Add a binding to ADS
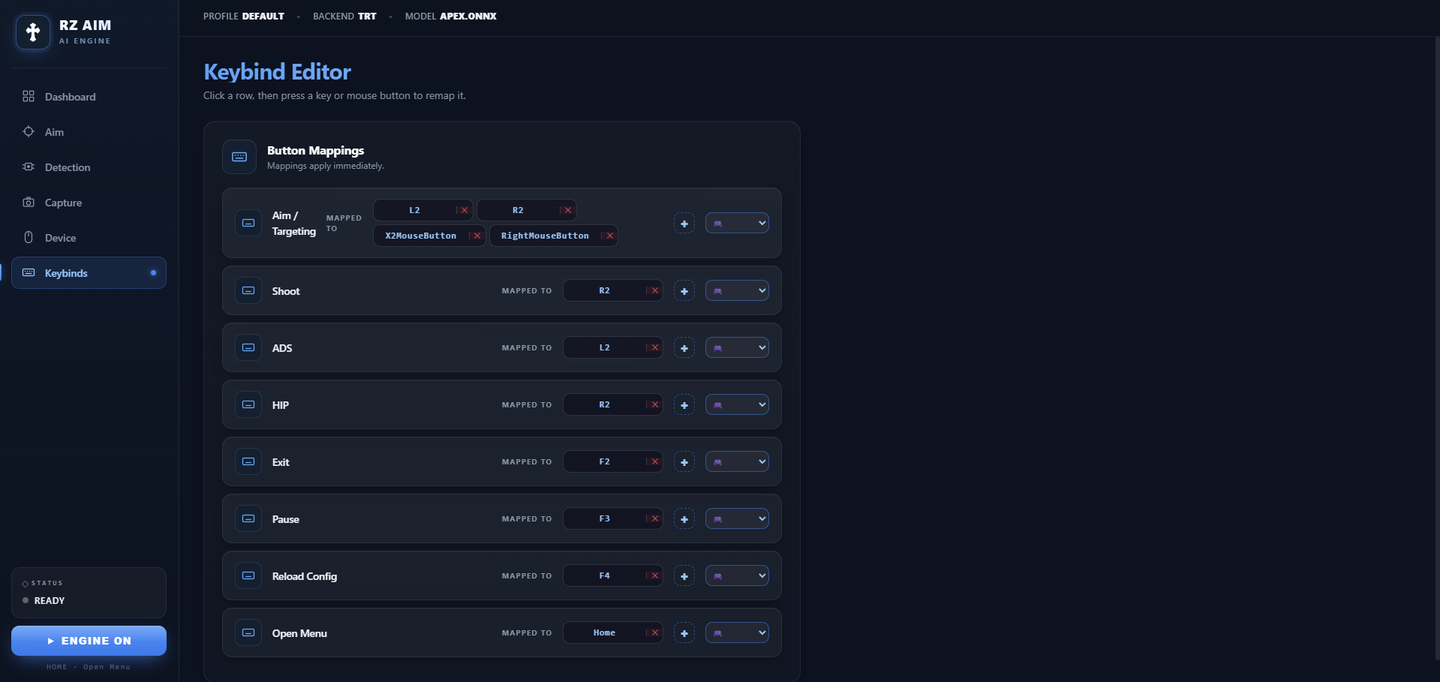The image size is (1440, 682). click(x=684, y=348)
